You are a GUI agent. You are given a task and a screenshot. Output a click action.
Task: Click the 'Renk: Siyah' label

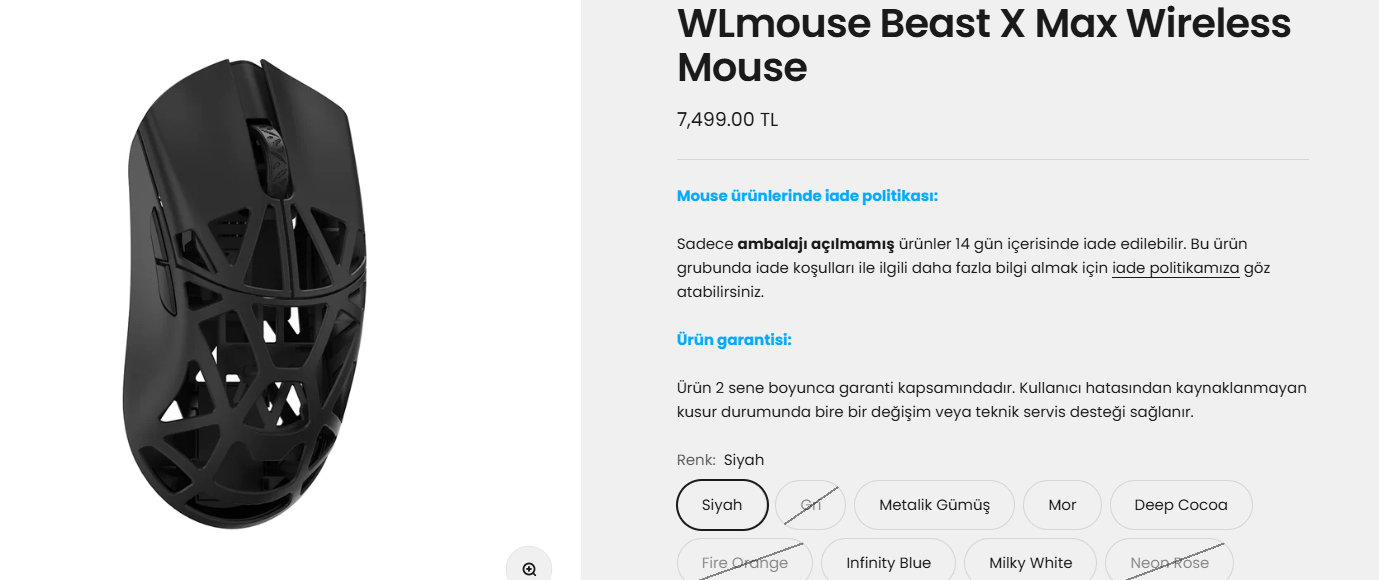click(x=720, y=460)
